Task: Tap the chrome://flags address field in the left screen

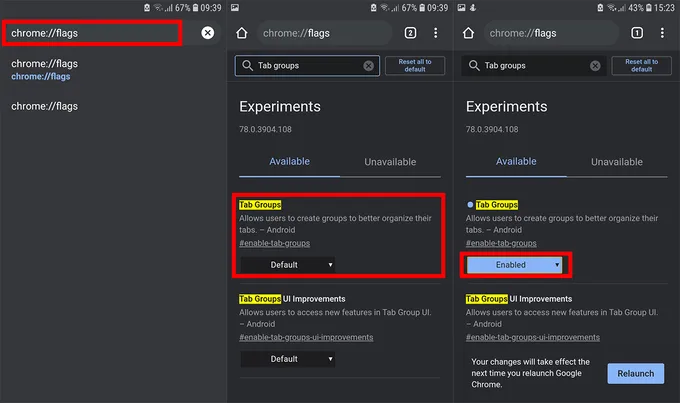Action: [92, 33]
